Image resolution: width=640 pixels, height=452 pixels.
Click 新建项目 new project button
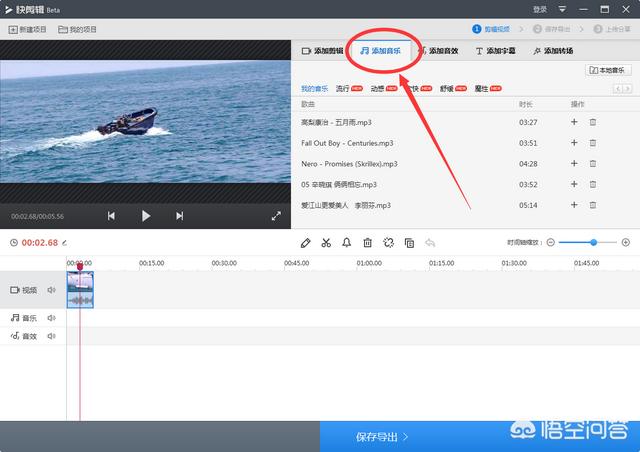[x=27, y=29]
